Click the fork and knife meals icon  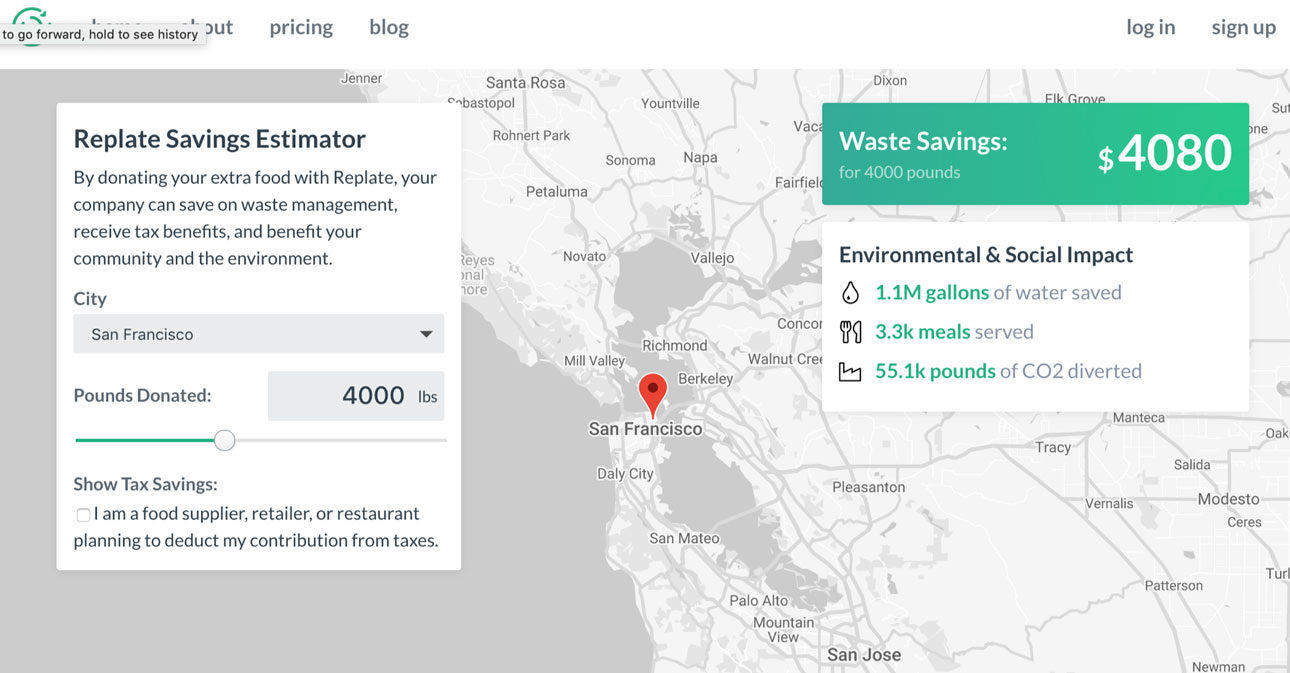(850, 332)
